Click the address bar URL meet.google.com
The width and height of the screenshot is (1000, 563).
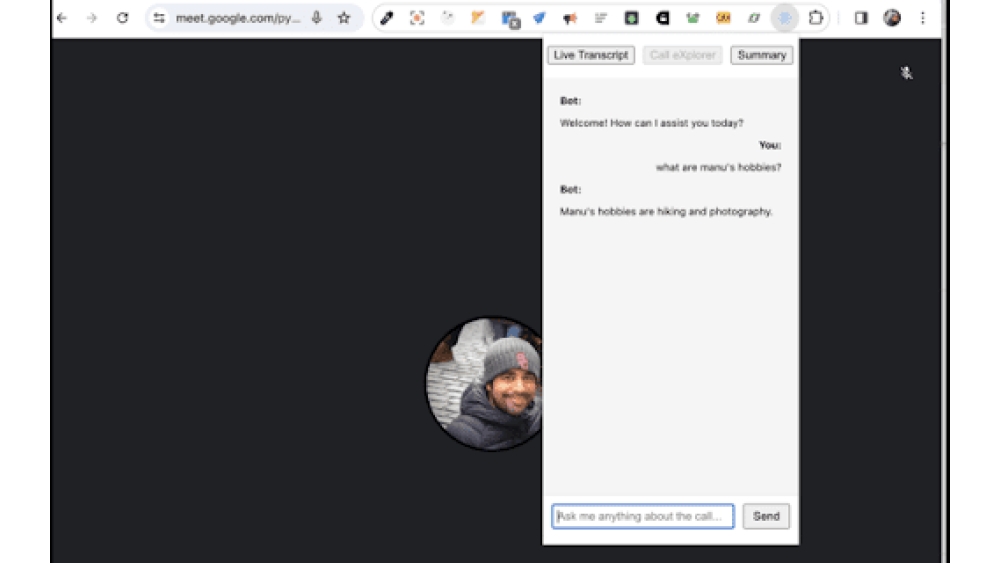tap(238, 18)
